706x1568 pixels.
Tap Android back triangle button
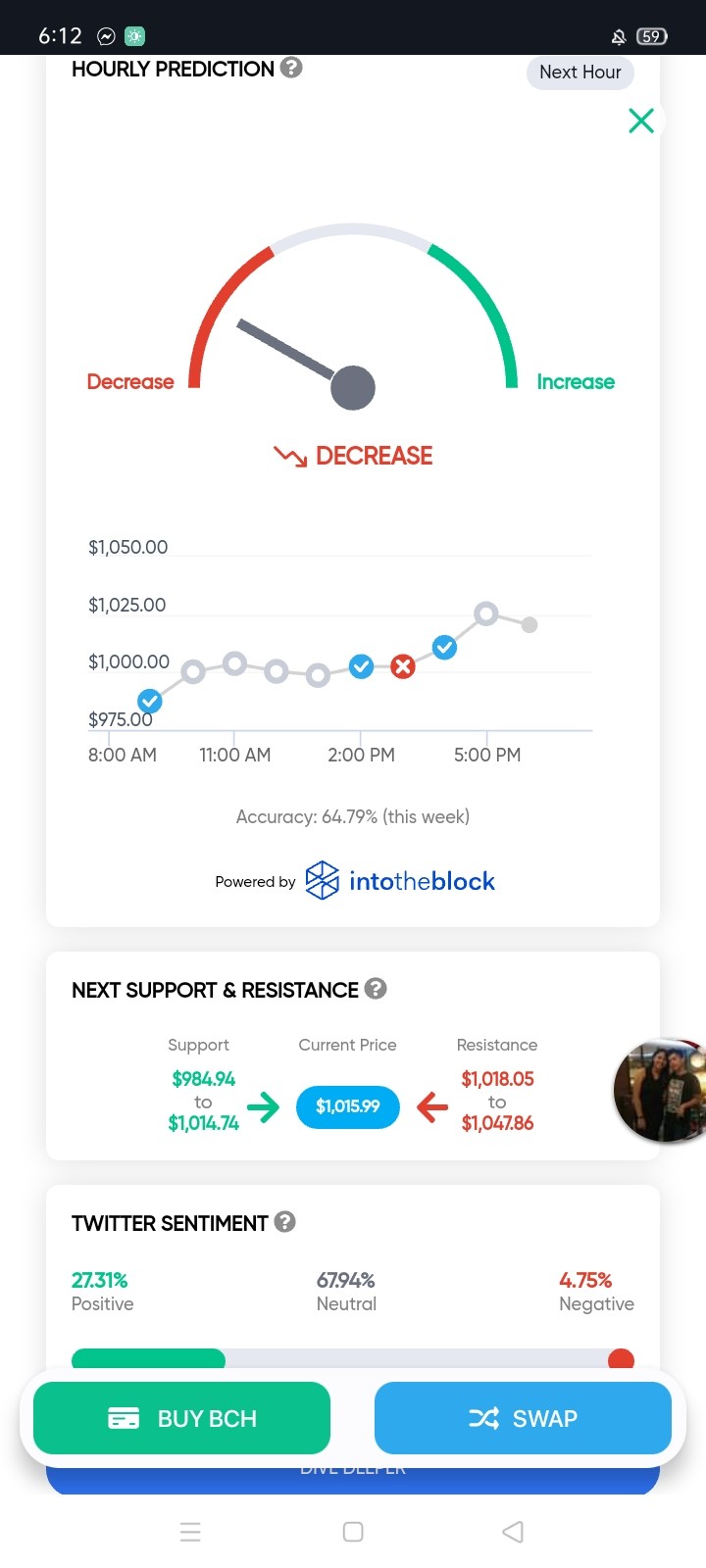pos(513,1532)
